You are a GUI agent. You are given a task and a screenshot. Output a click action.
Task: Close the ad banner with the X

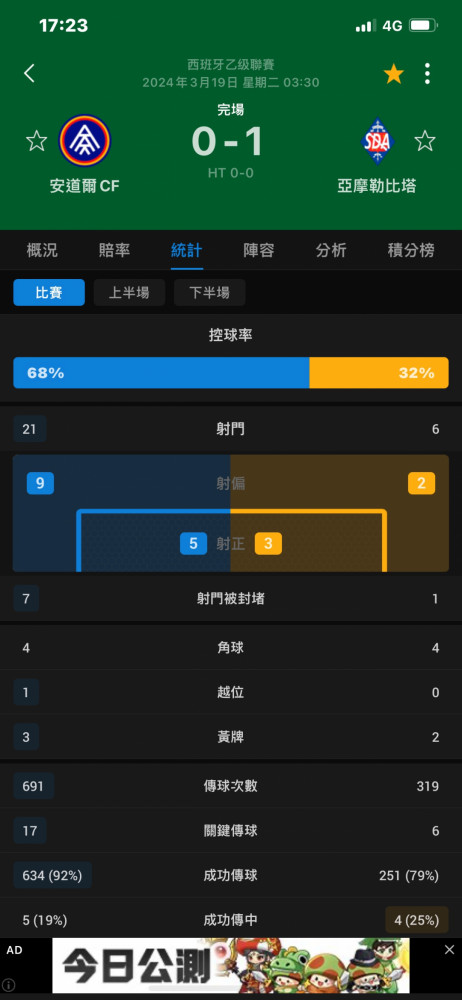pos(449,950)
